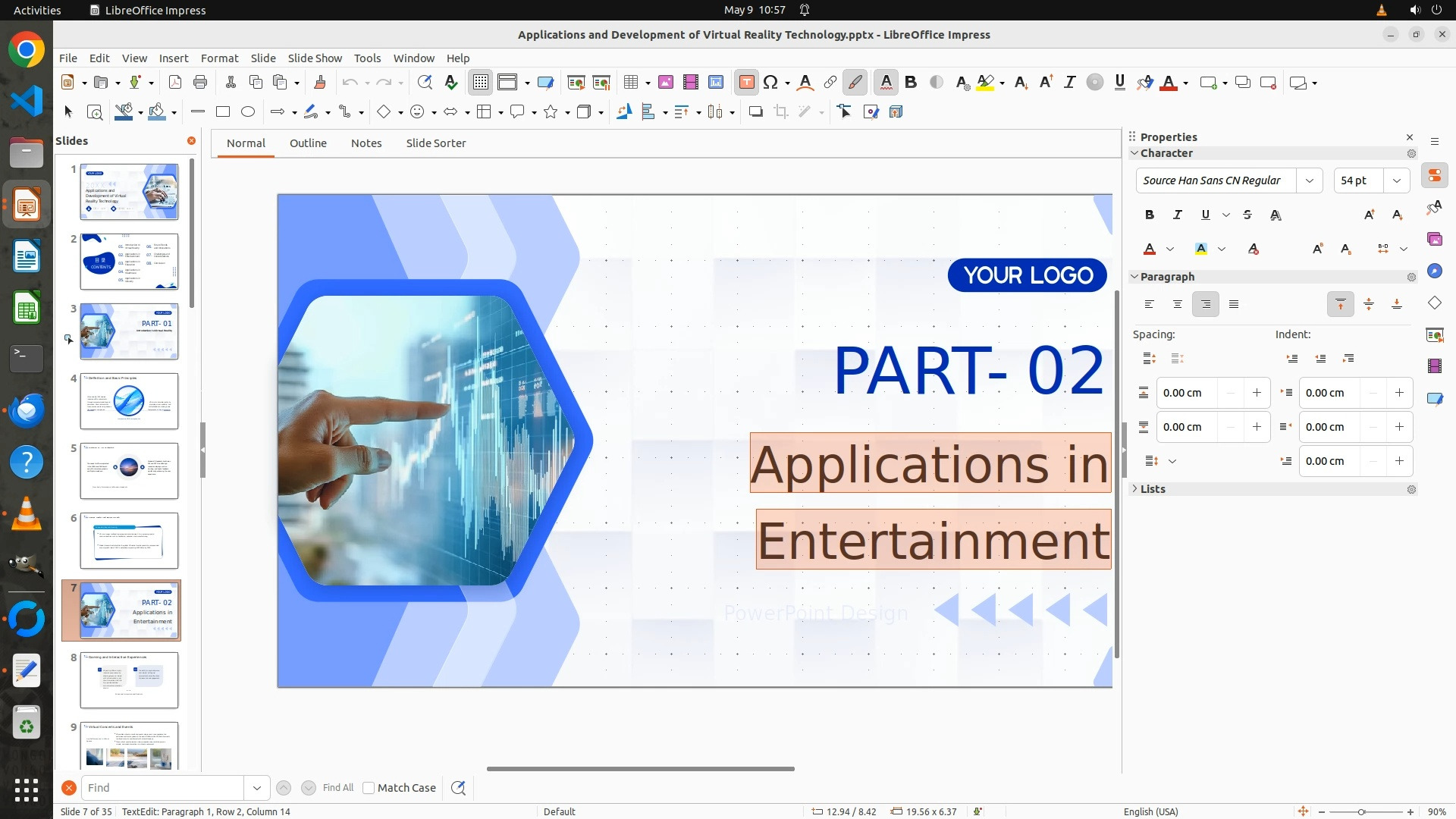Open the Slide Show menu
The width and height of the screenshot is (1456, 819).
[x=315, y=58]
